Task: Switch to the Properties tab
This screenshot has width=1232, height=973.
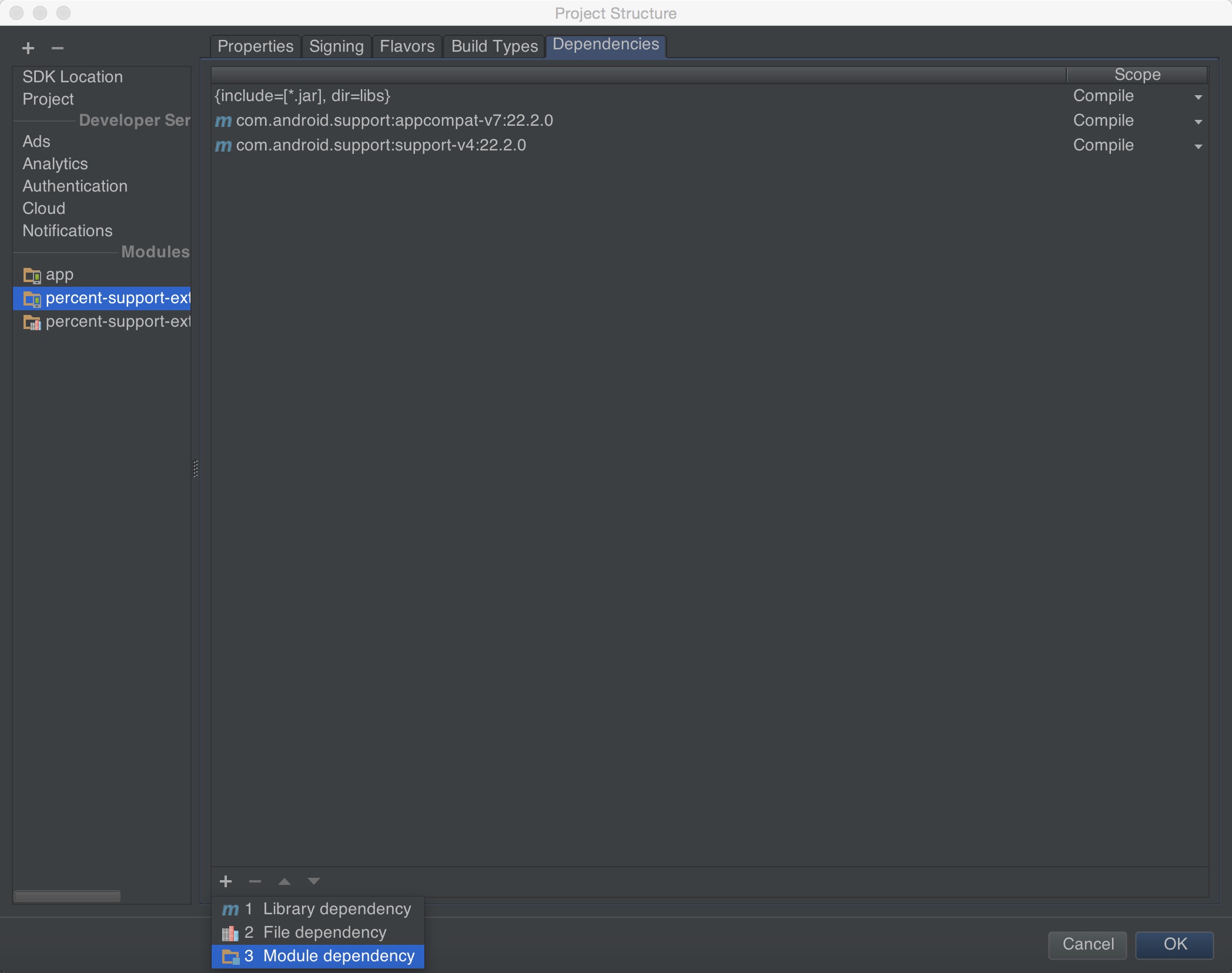Action: [256, 46]
